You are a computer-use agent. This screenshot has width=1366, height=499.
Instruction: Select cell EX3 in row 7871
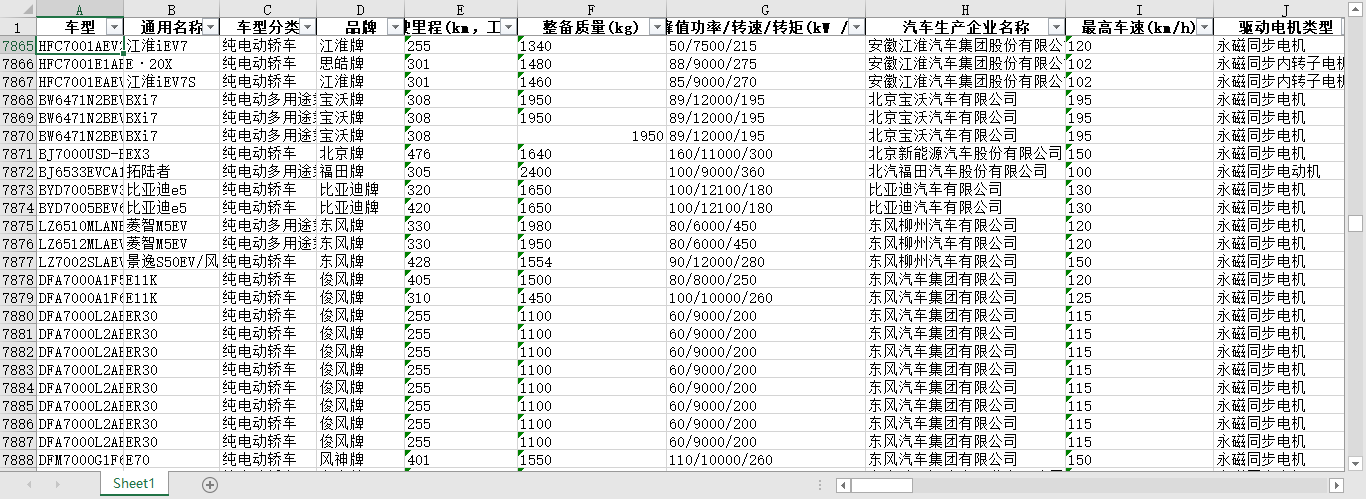(172, 153)
